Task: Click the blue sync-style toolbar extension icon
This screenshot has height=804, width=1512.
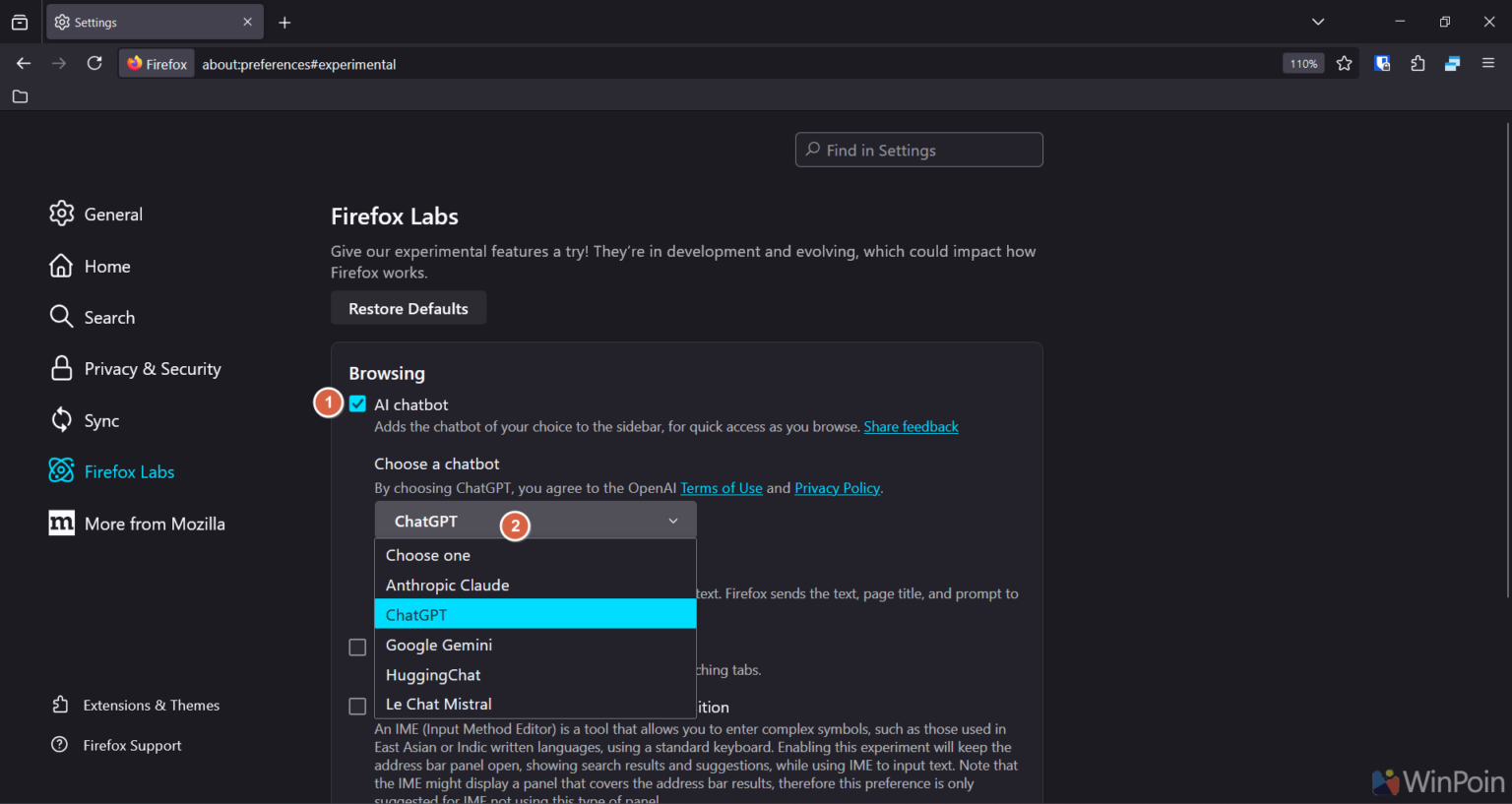Action: coord(1452,63)
